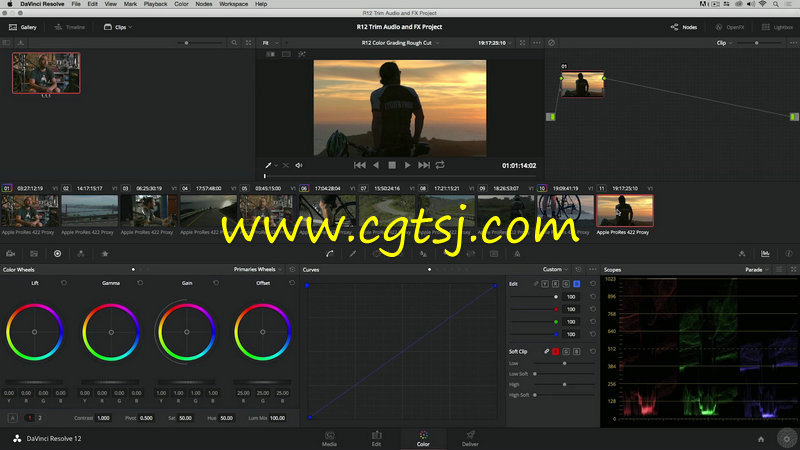Click the Contrast value field
800x450 pixels.
[x=104, y=418]
